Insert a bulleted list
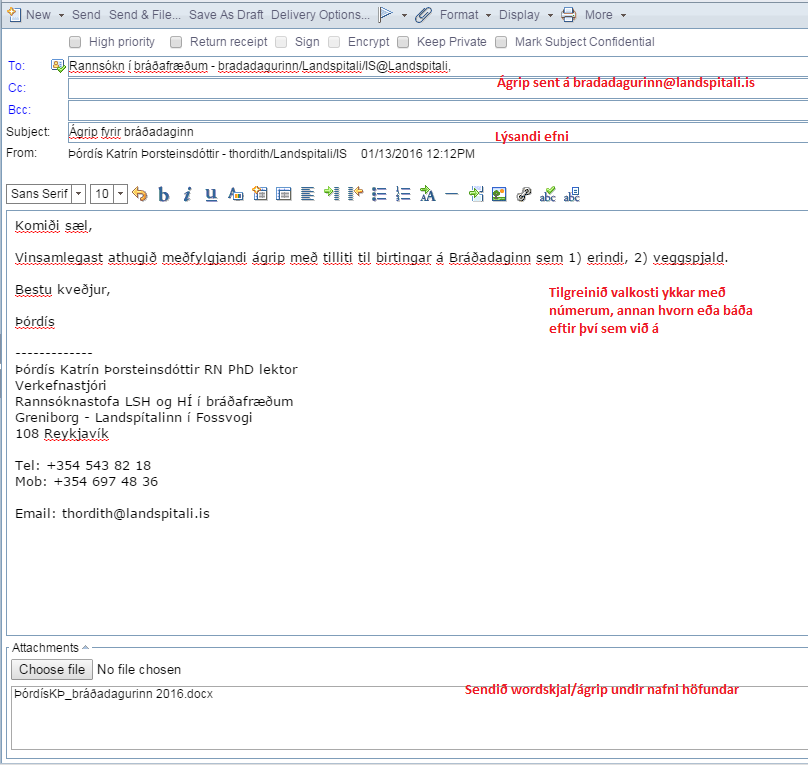 [x=379, y=194]
